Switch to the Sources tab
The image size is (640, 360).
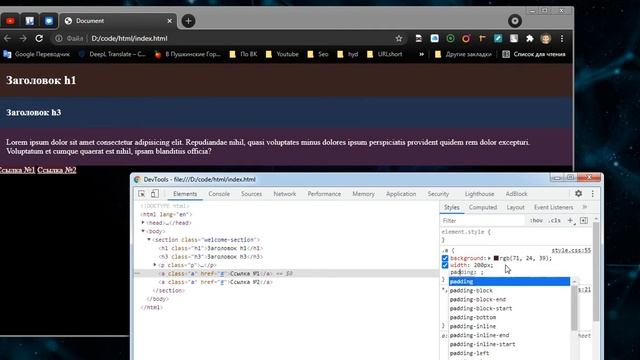pyautogui.click(x=251, y=194)
